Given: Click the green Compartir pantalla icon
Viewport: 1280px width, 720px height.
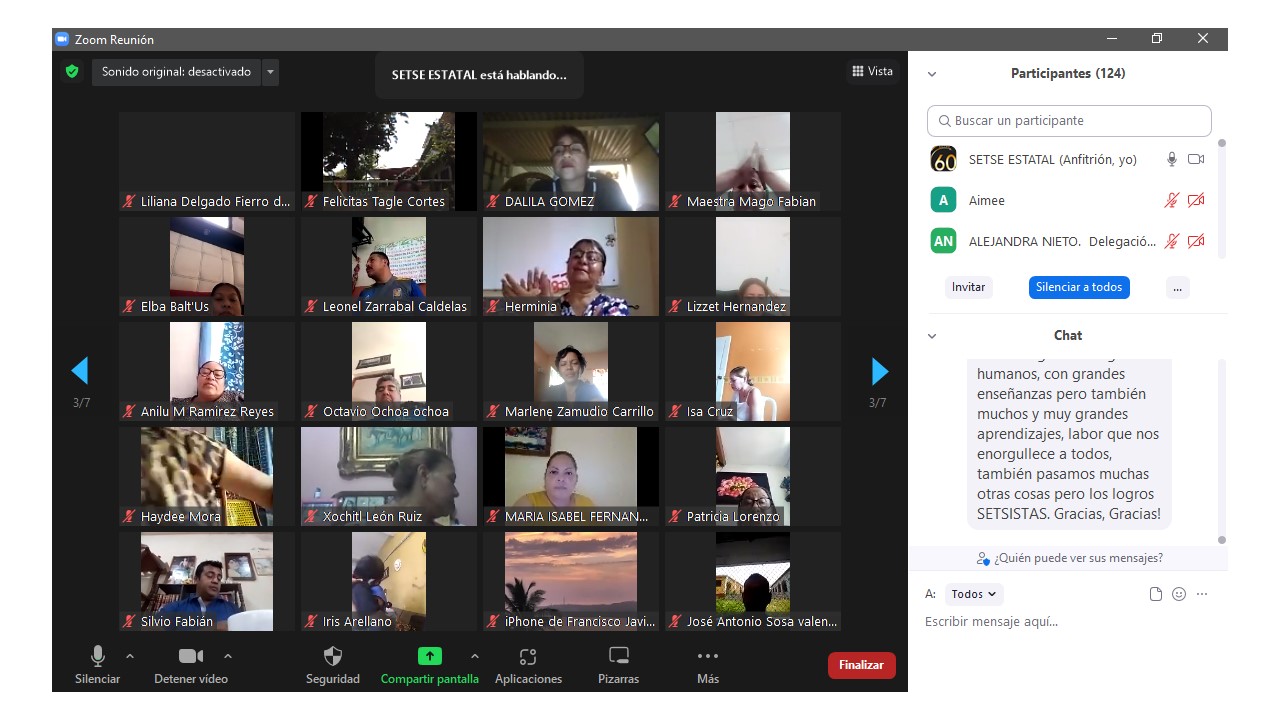Looking at the screenshot, I should point(429,657).
